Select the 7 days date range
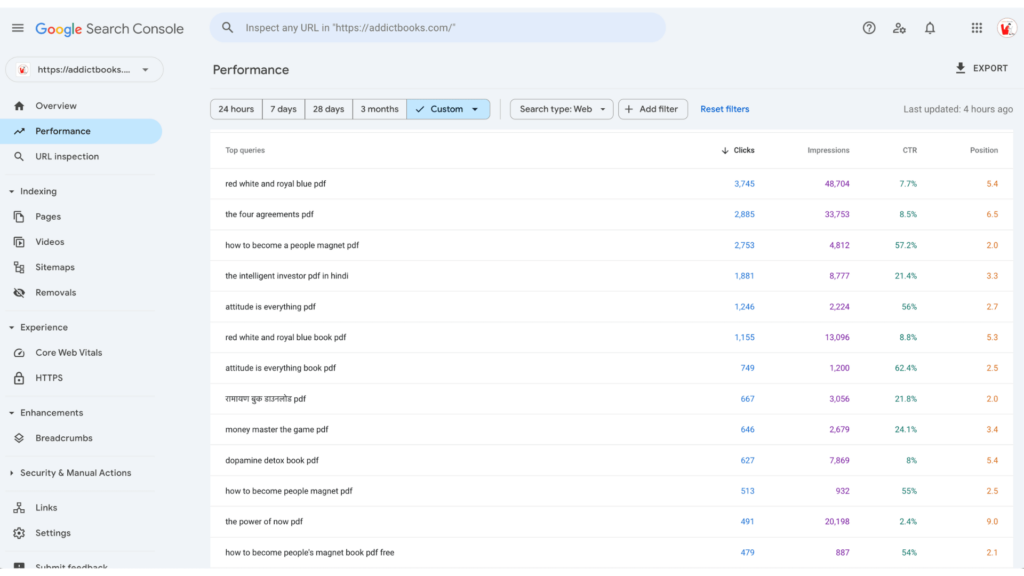 pos(283,109)
